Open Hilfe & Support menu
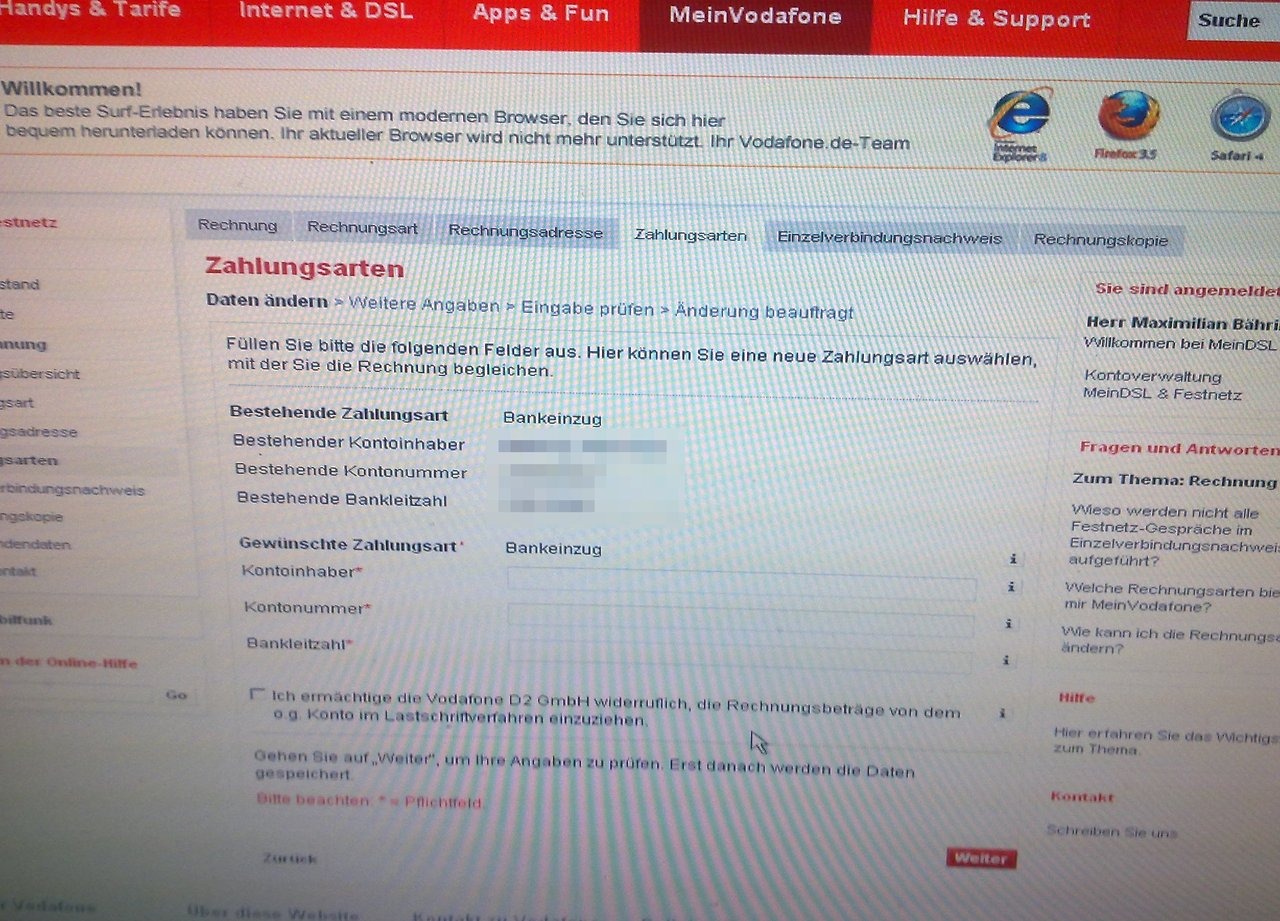 (x=996, y=19)
